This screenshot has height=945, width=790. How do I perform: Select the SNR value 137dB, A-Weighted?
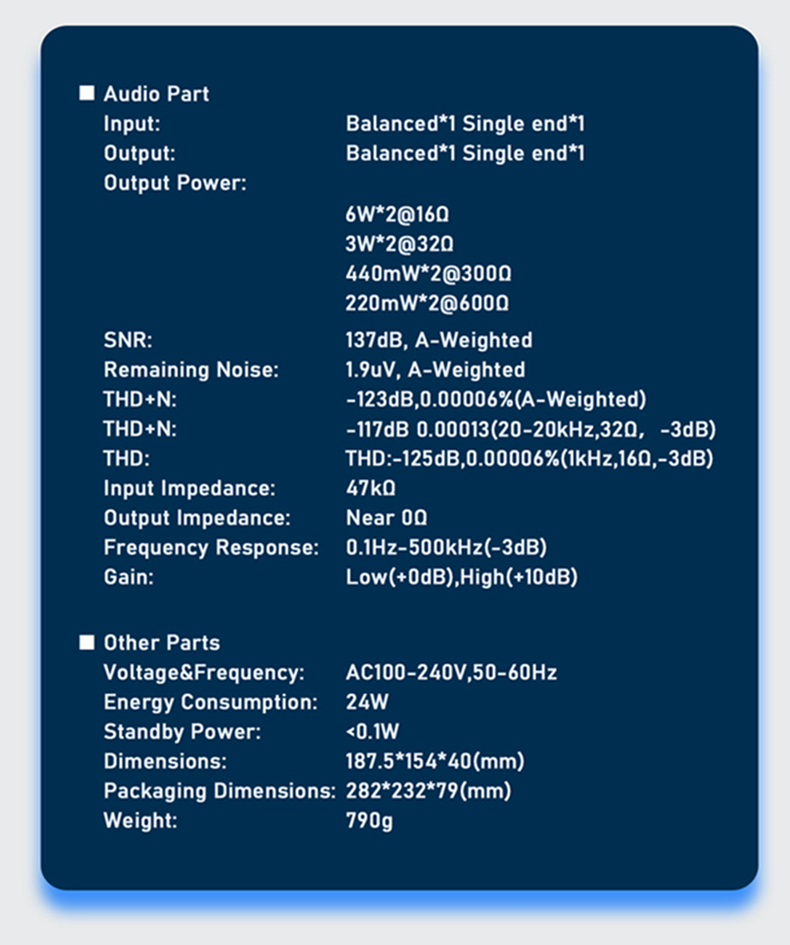[x=439, y=340]
